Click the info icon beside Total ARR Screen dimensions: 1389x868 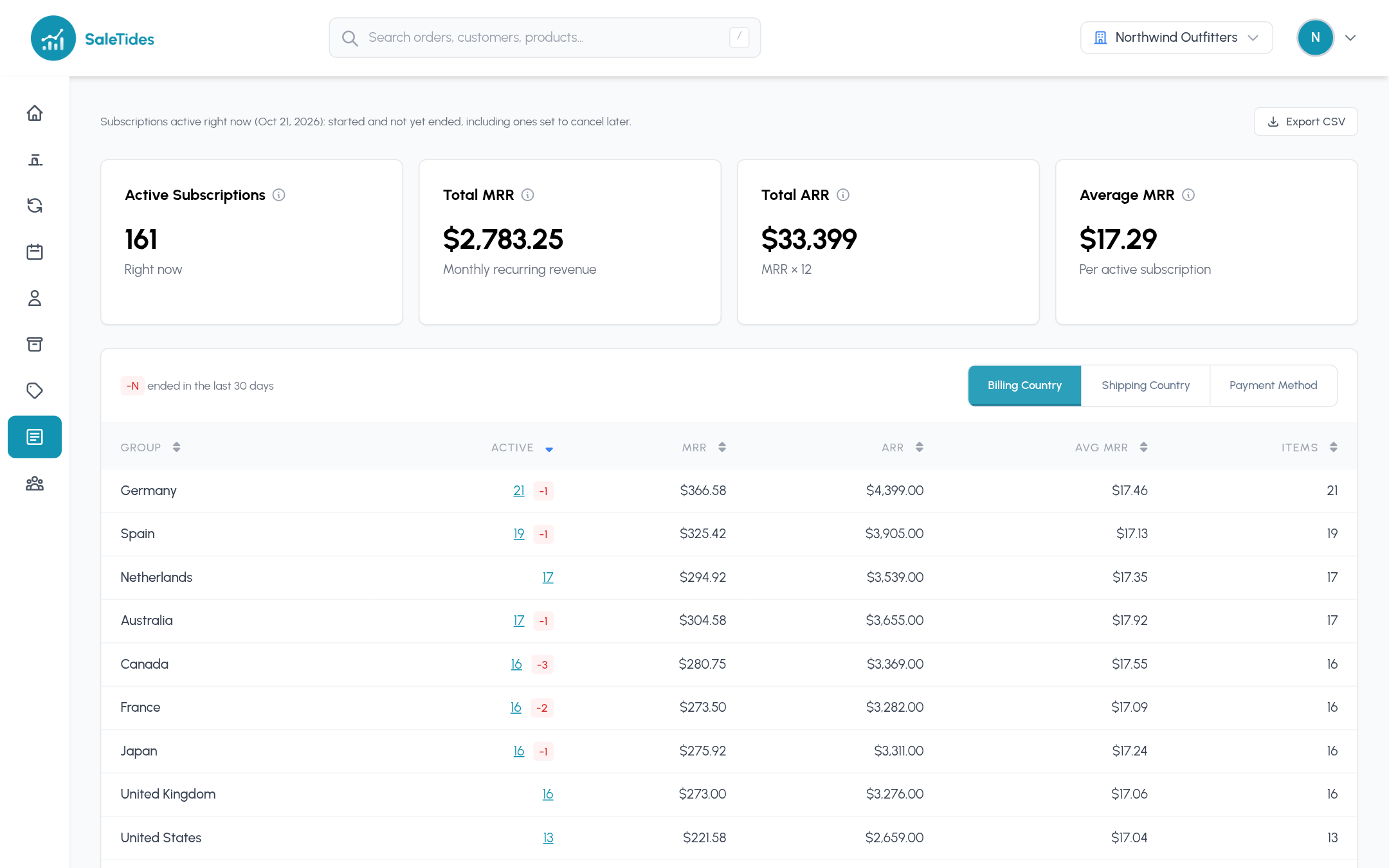click(843, 195)
